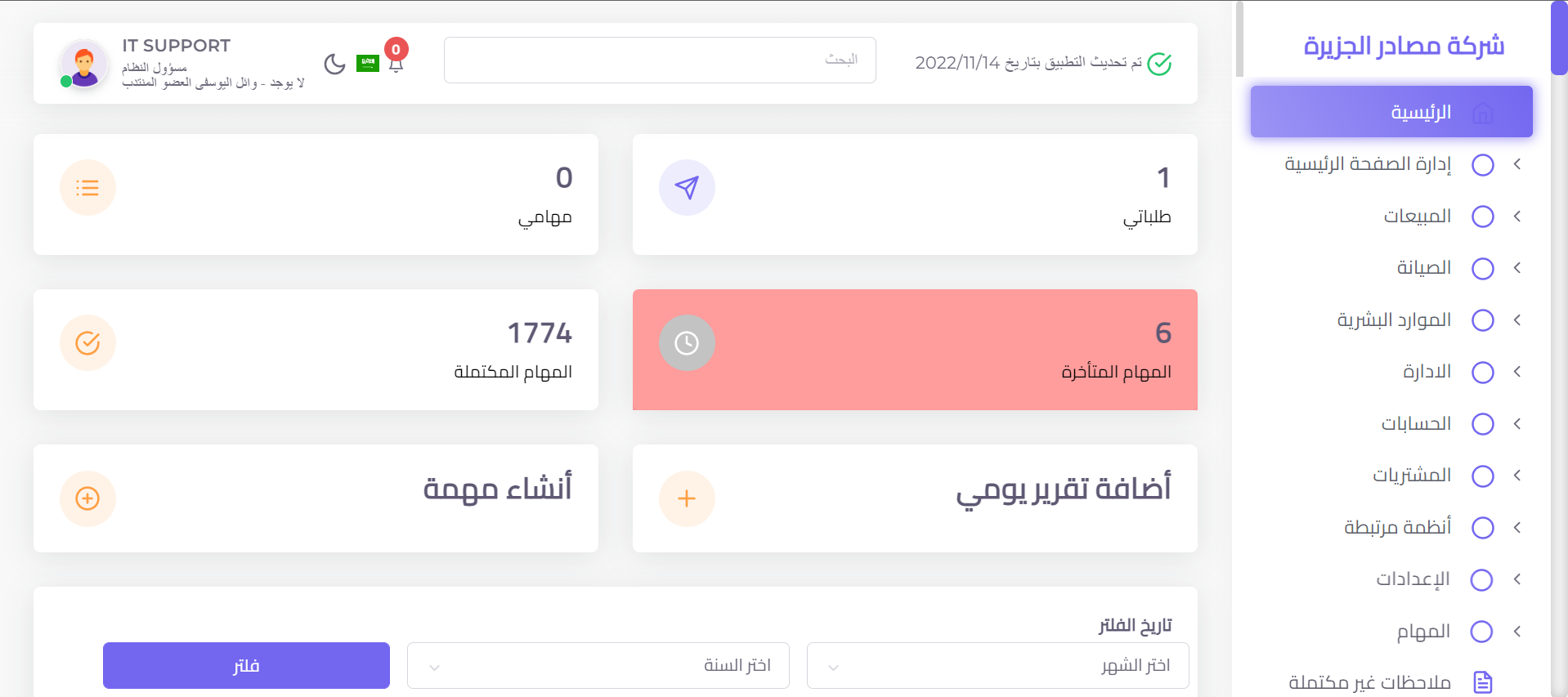The height and width of the screenshot is (697, 1568).
Task: Expand the الموارد البشرية section chevron
Action: (1517, 320)
